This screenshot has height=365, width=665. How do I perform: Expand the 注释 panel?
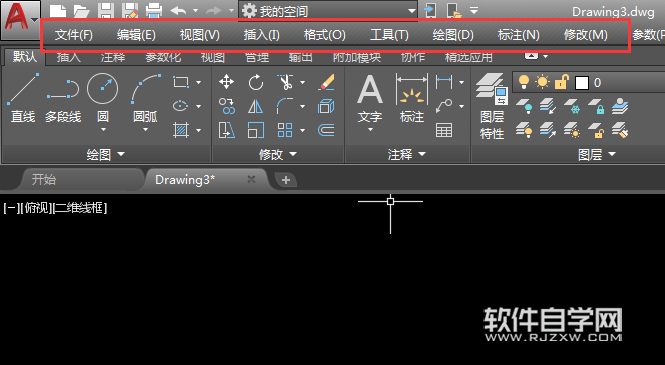tap(407, 154)
